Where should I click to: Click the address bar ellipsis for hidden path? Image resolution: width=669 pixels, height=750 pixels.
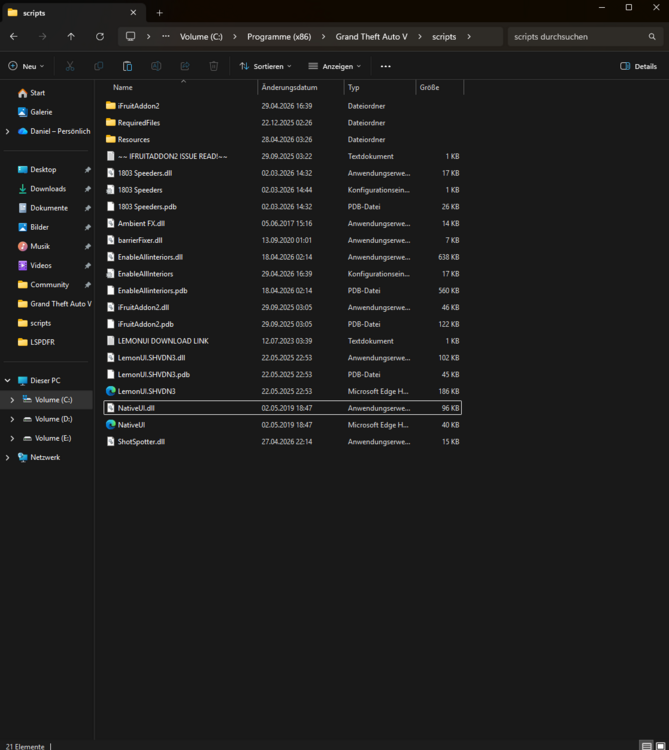coord(165,36)
